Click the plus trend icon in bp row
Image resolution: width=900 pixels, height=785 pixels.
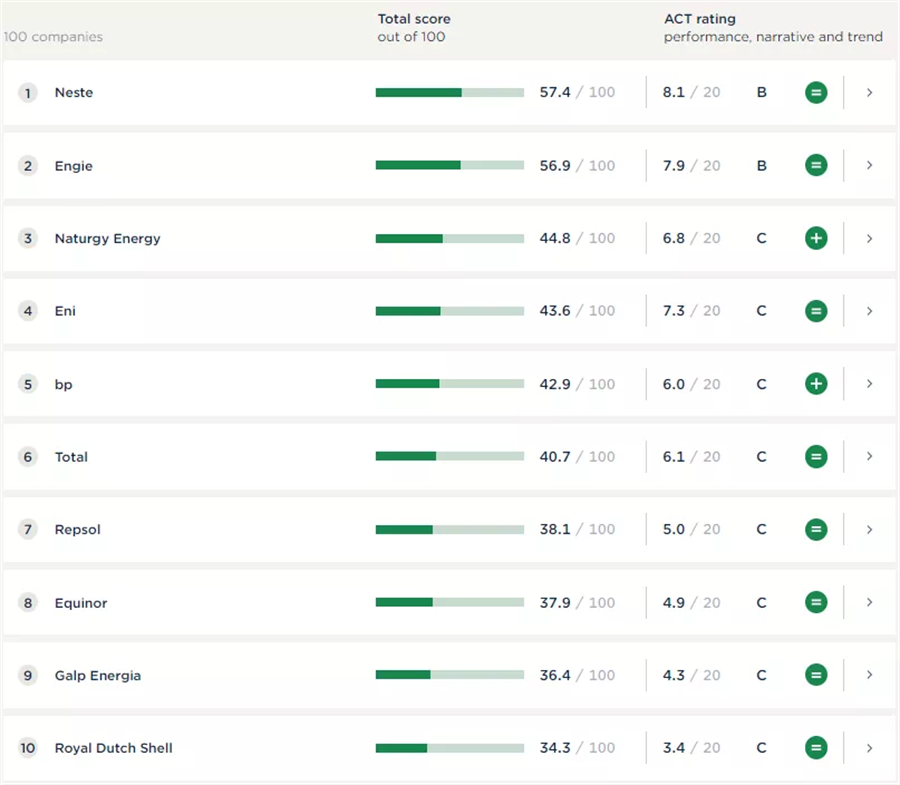tap(816, 384)
